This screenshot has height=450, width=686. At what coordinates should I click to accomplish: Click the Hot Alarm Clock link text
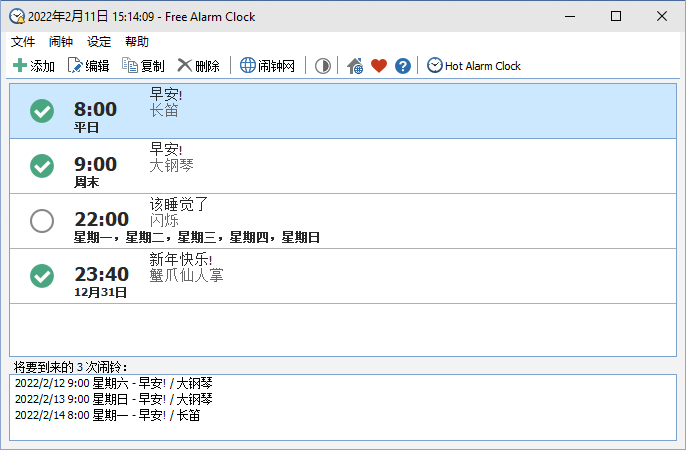[483, 66]
